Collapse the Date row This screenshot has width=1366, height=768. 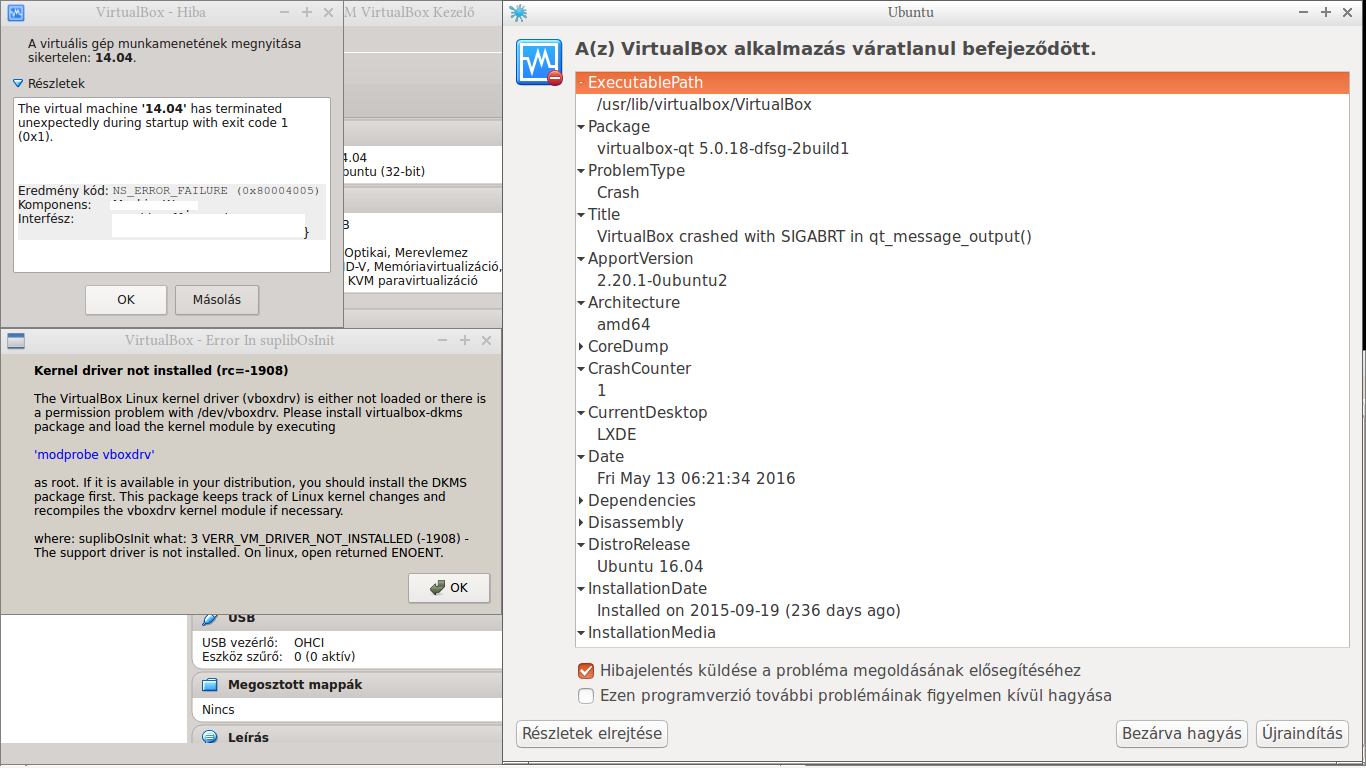coord(581,457)
